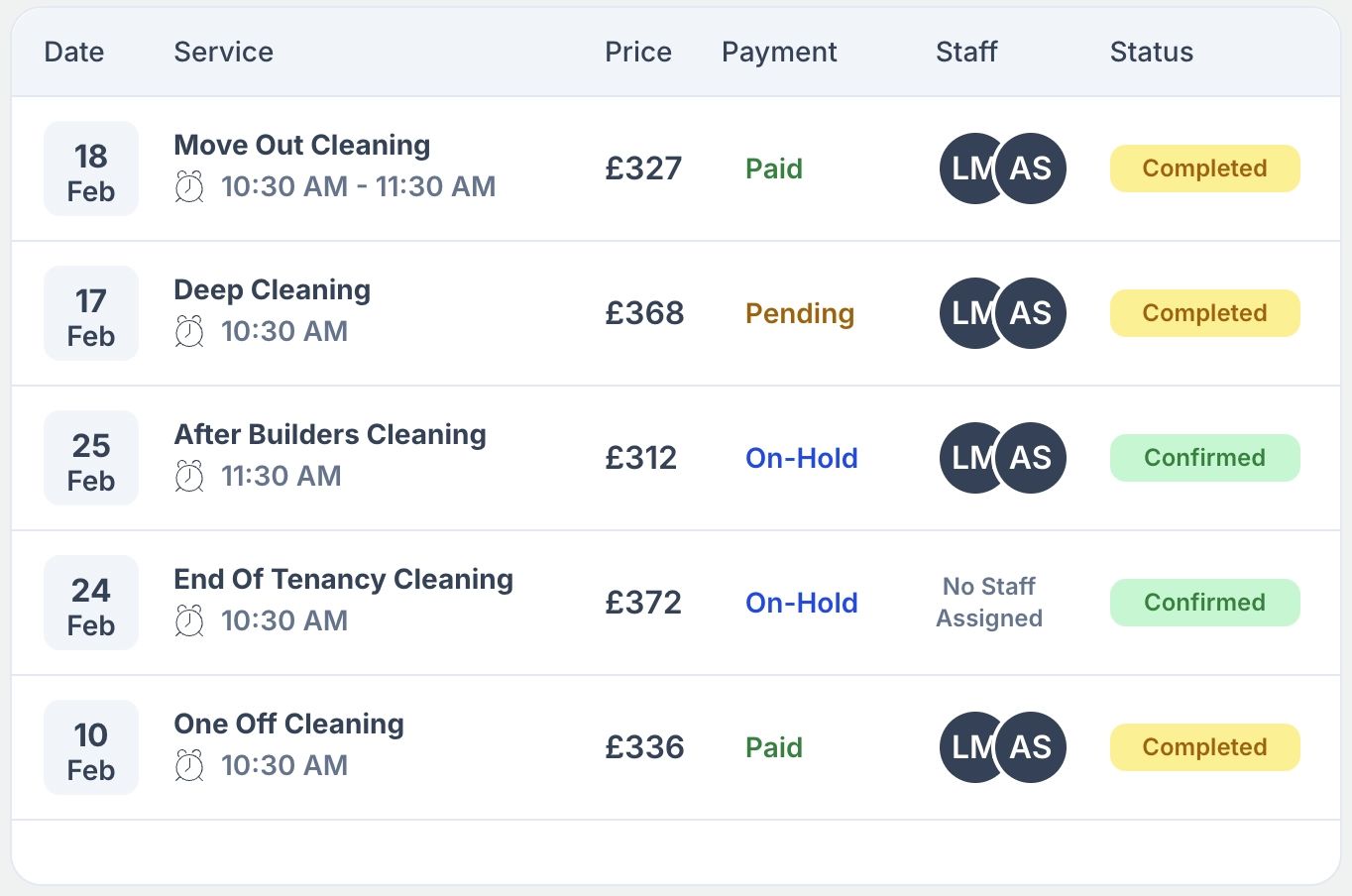Click Completed status badge for Move Out Cleaning
The height and width of the screenshot is (896, 1352).
tap(1204, 168)
